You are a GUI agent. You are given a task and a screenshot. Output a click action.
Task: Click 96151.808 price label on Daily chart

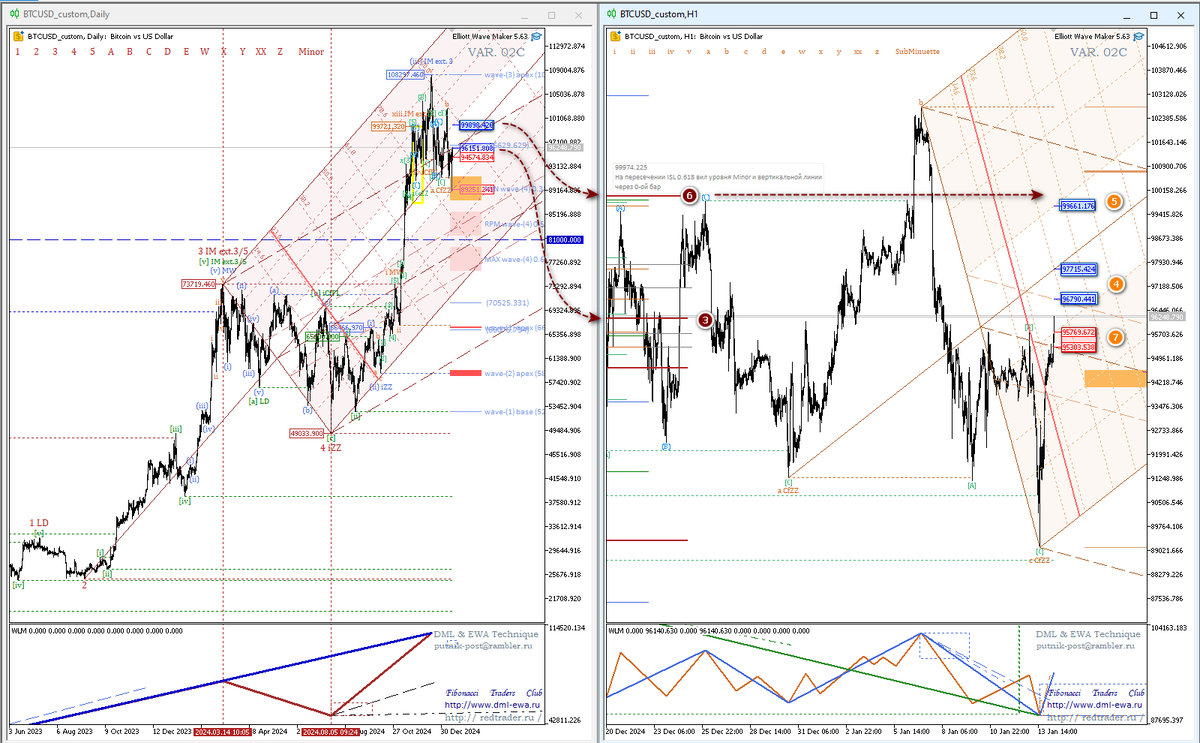pos(476,148)
